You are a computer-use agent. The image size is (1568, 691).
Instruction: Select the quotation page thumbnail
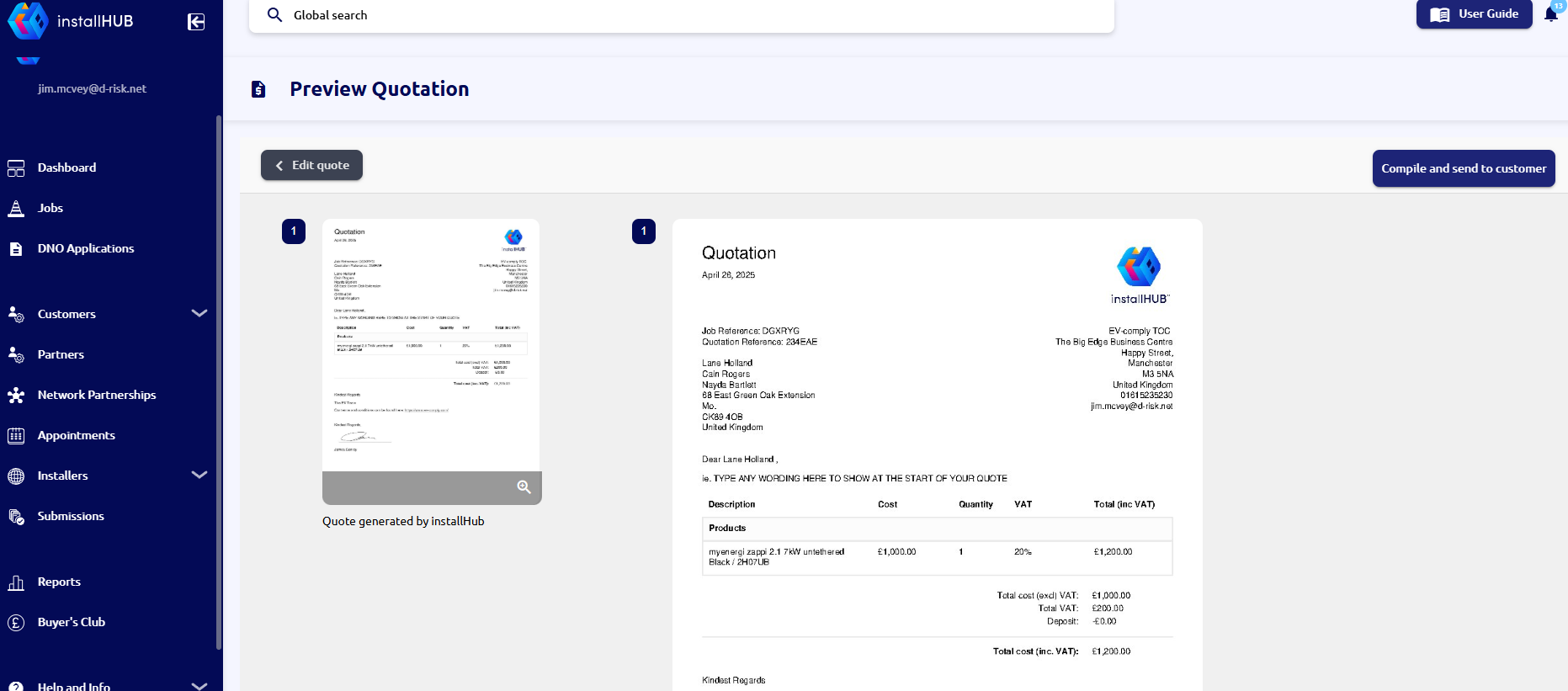pyautogui.click(x=431, y=345)
